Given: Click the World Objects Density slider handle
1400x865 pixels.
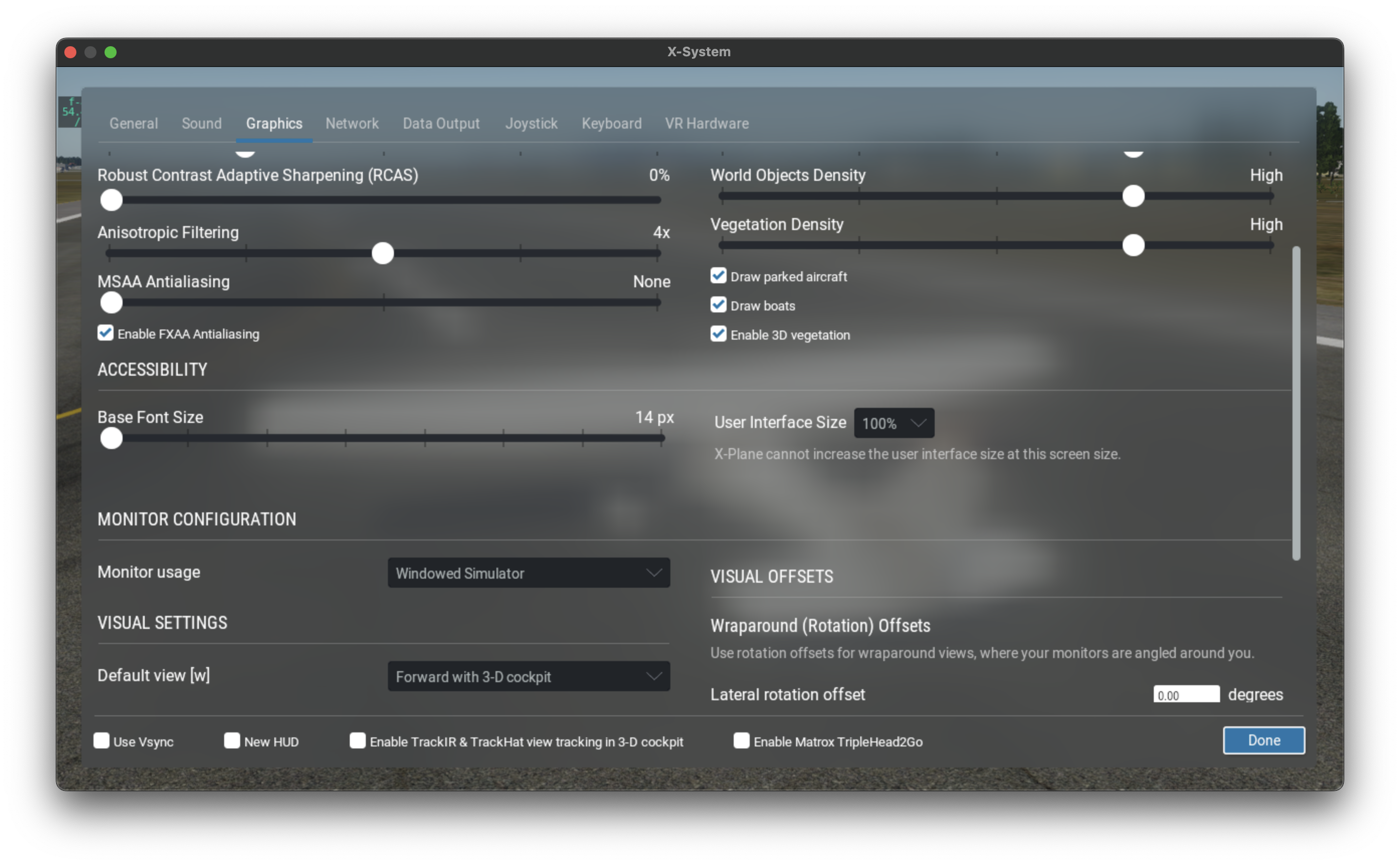Looking at the screenshot, I should (1133, 196).
